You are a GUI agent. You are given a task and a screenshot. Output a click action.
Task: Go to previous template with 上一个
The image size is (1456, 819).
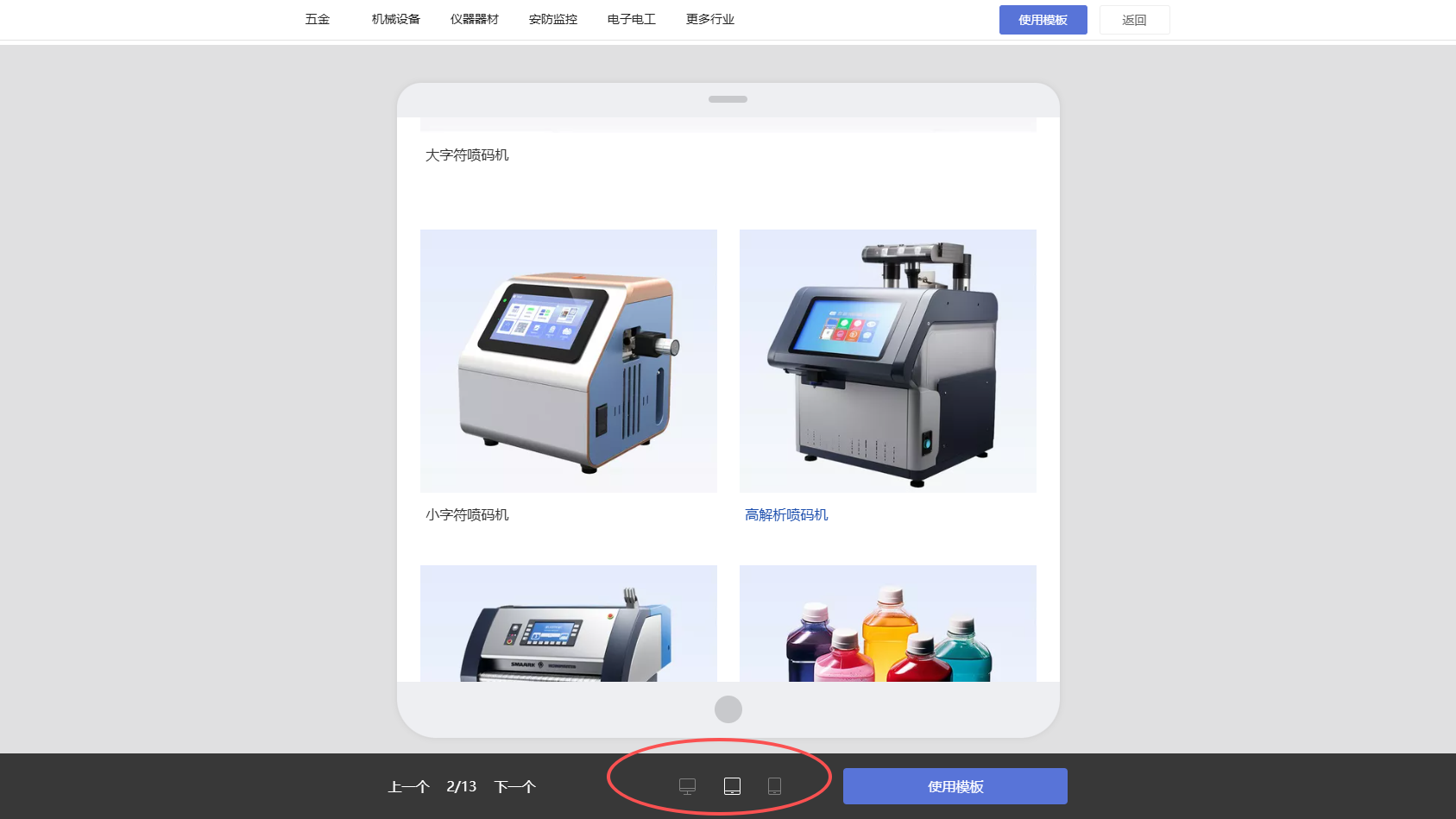pyautogui.click(x=408, y=786)
